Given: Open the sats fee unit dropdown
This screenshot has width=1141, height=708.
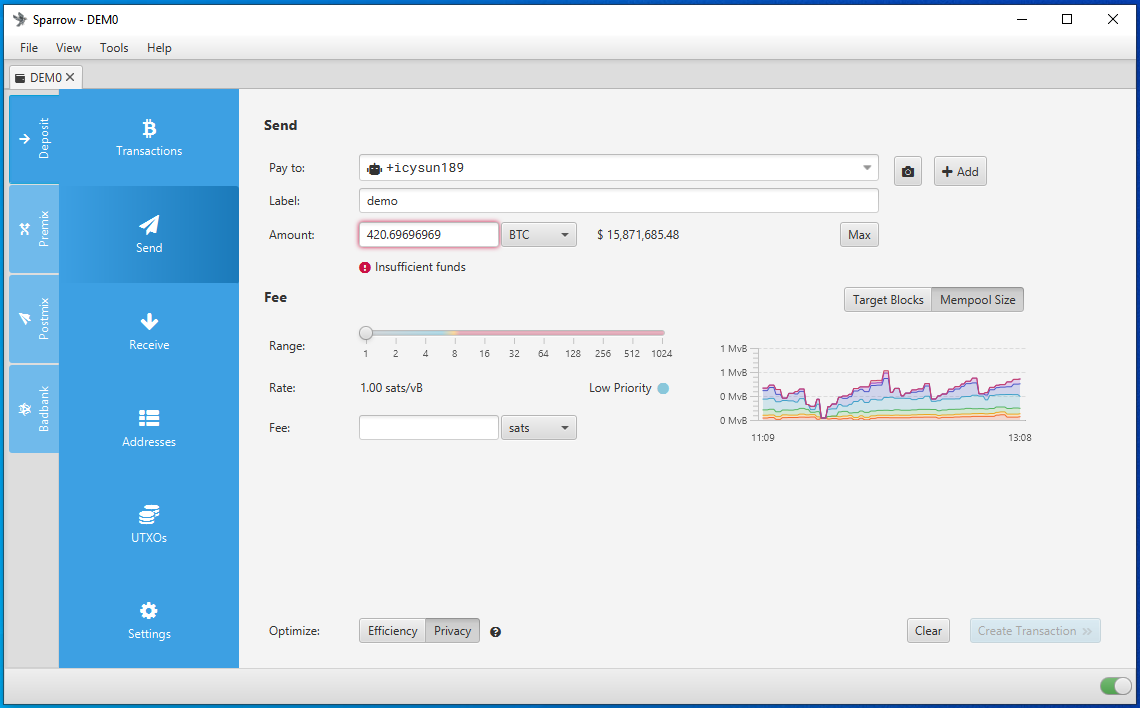Looking at the screenshot, I should (x=538, y=428).
